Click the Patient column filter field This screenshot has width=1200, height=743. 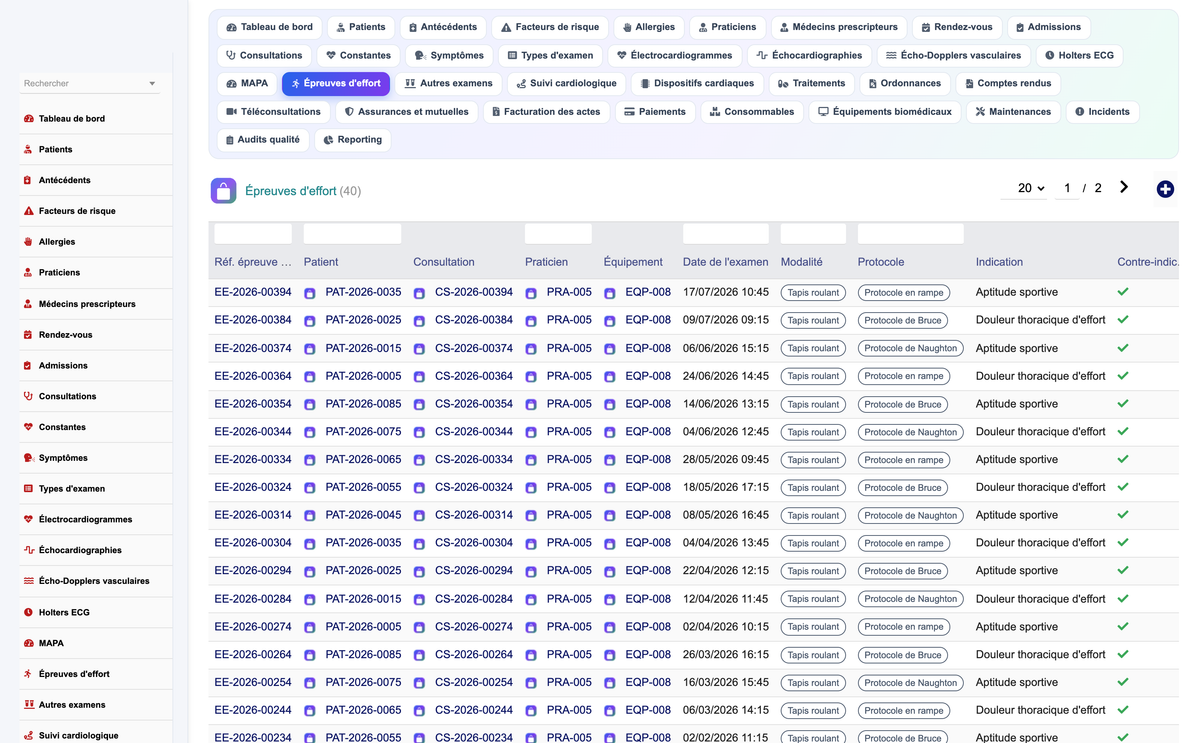point(352,234)
